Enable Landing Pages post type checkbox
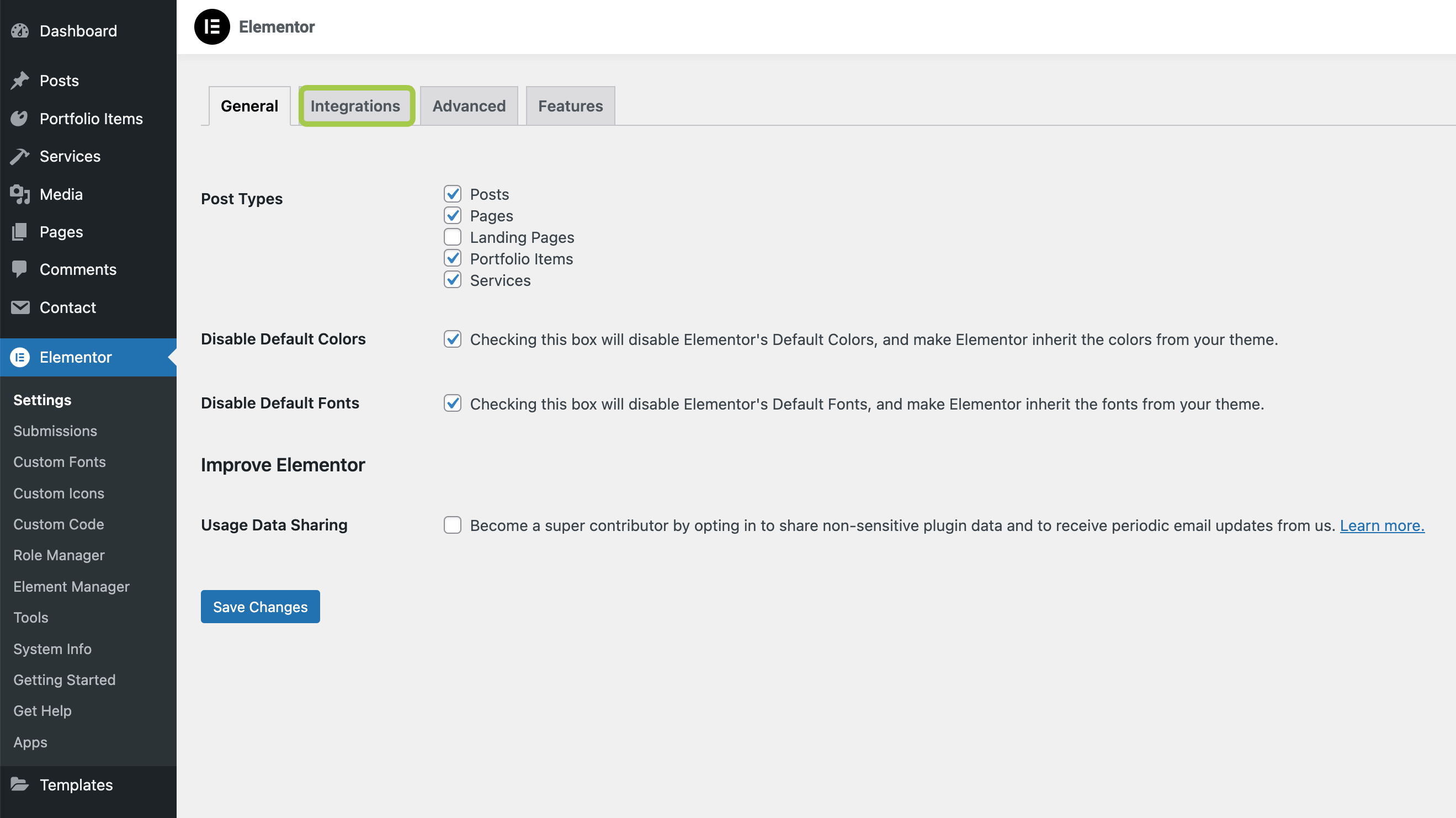Viewport: 1456px width, 818px height. click(x=452, y=237)
